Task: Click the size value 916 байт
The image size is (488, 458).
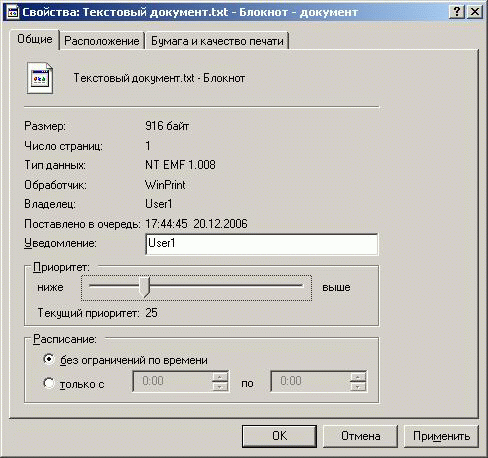Action: (167, 126)
